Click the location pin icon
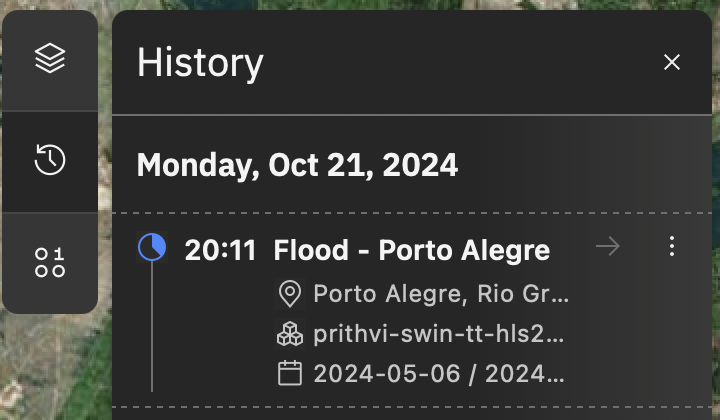Viewport: 720px width, 420px height. (x=289, y=294)
